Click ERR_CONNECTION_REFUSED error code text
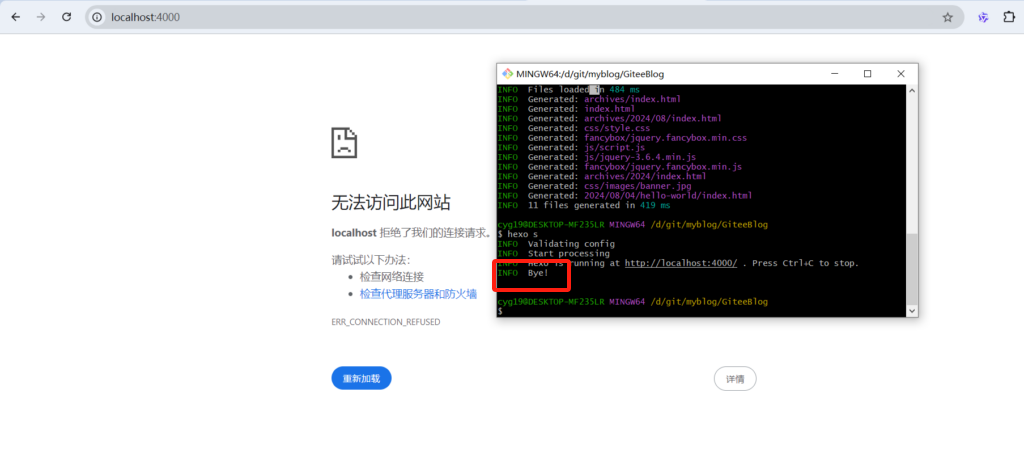Screen dimensions: 1024x473 [386, 322]
